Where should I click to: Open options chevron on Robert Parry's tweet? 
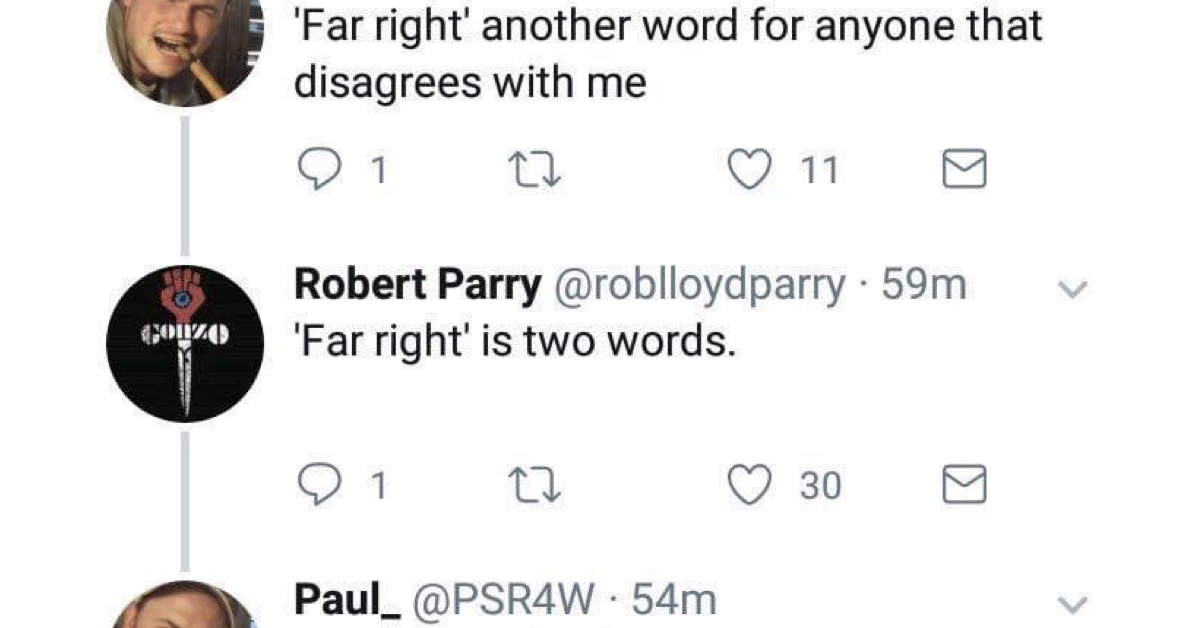pyautogui.click(x=1071, y=289)
